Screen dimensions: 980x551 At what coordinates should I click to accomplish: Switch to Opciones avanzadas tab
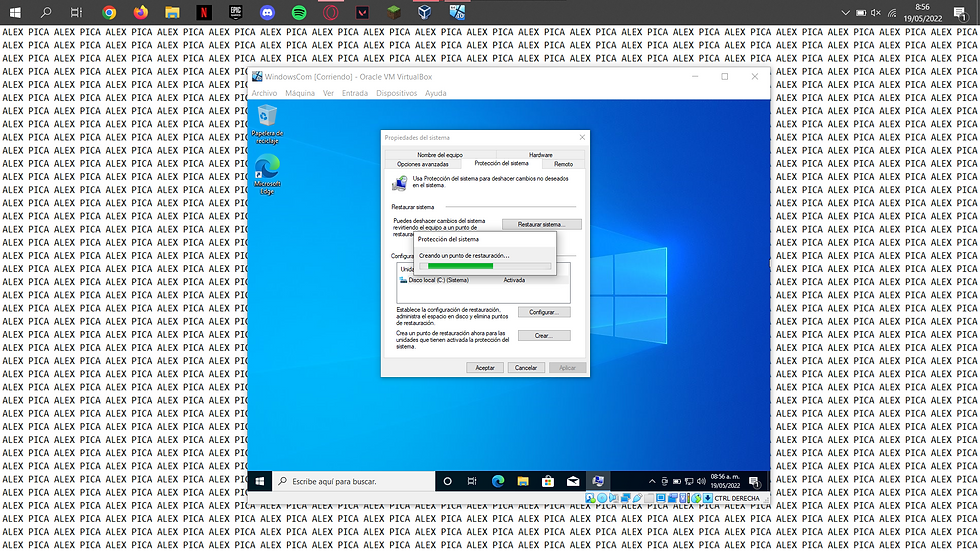point(422,164)
